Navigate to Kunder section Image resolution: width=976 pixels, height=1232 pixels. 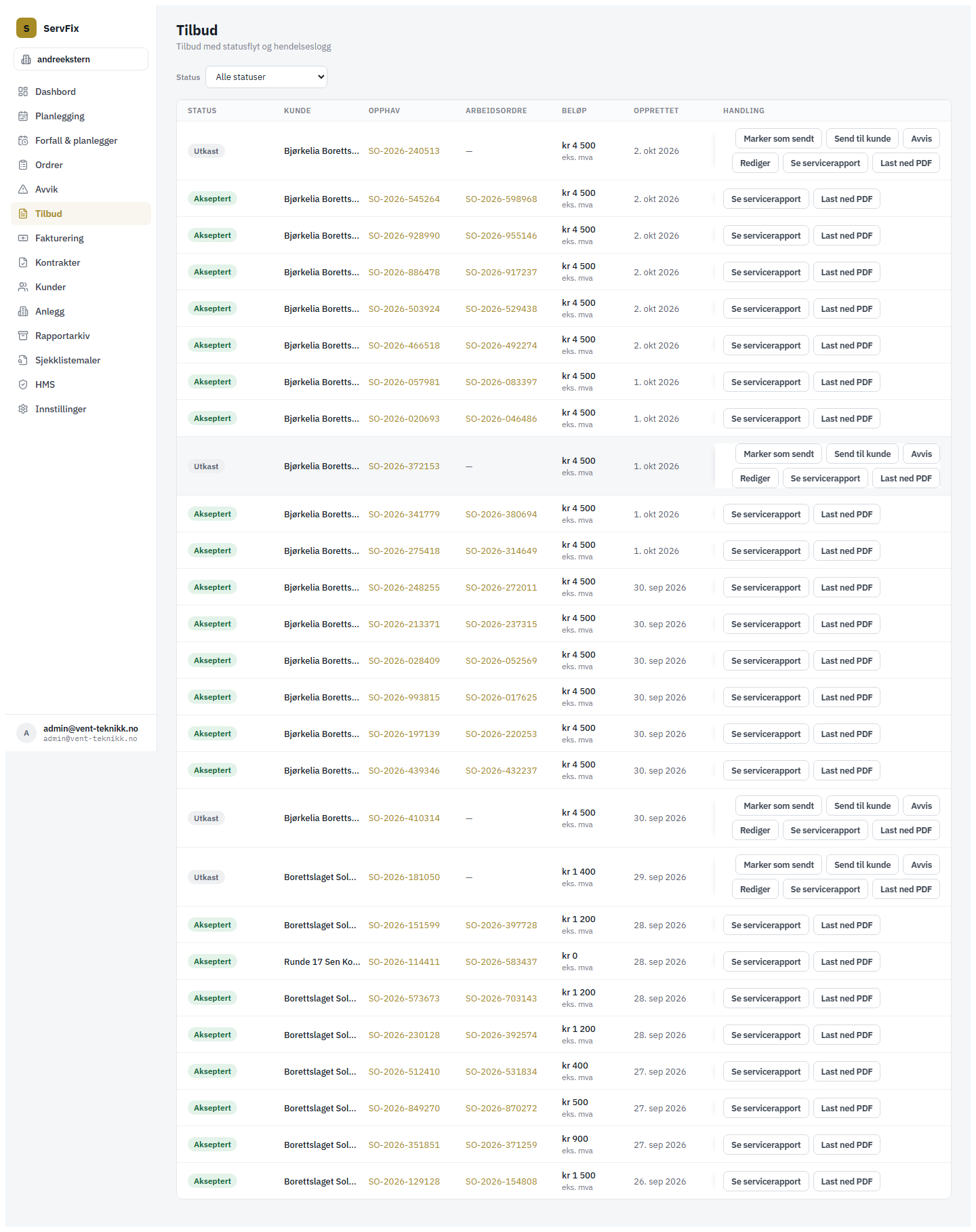tap(81, 287)
